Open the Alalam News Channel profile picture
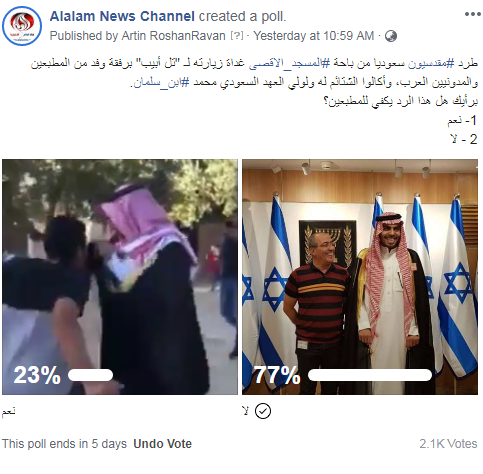483x474 pixels. pos(22,26)
